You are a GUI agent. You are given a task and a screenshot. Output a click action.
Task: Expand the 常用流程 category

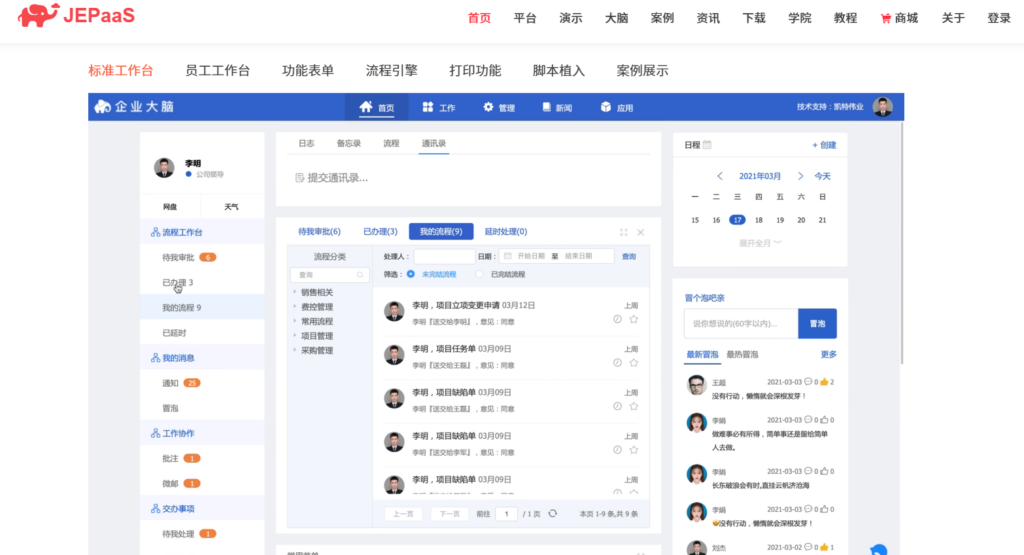pyautogui.click(x=295, y=321)
